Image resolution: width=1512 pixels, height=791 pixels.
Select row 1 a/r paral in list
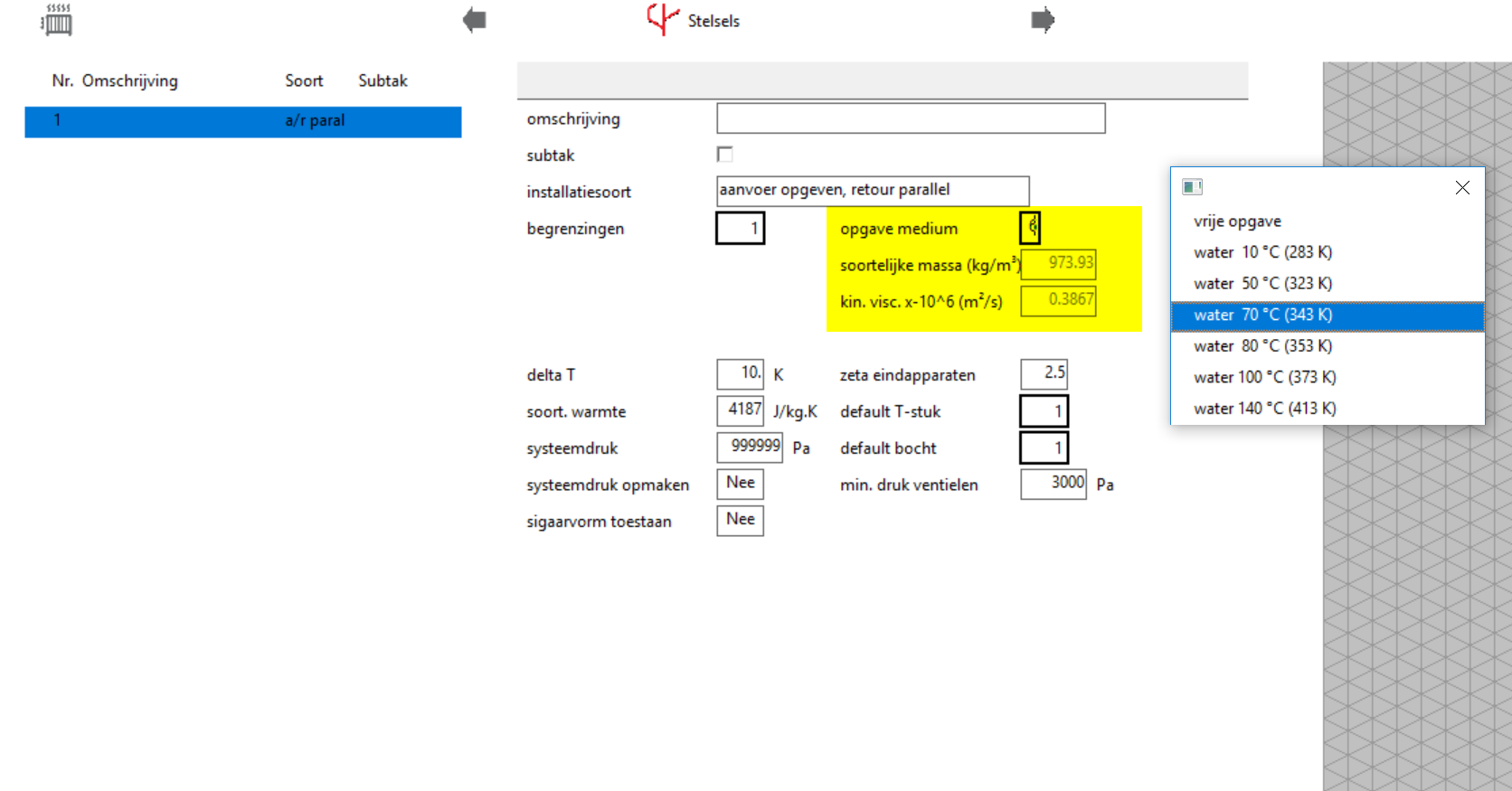(242, 121)
